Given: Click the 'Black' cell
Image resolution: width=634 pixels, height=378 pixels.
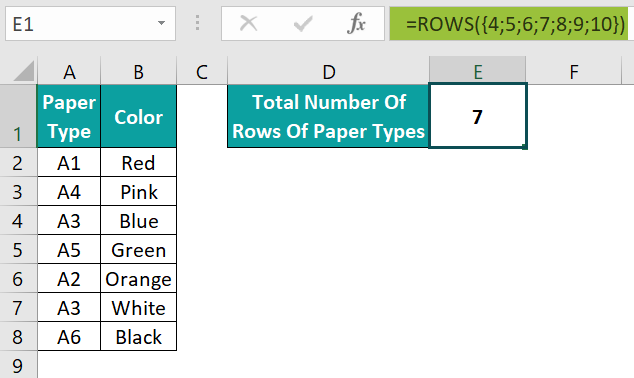Looking at the screenshot, I should [x=139, y=336].
